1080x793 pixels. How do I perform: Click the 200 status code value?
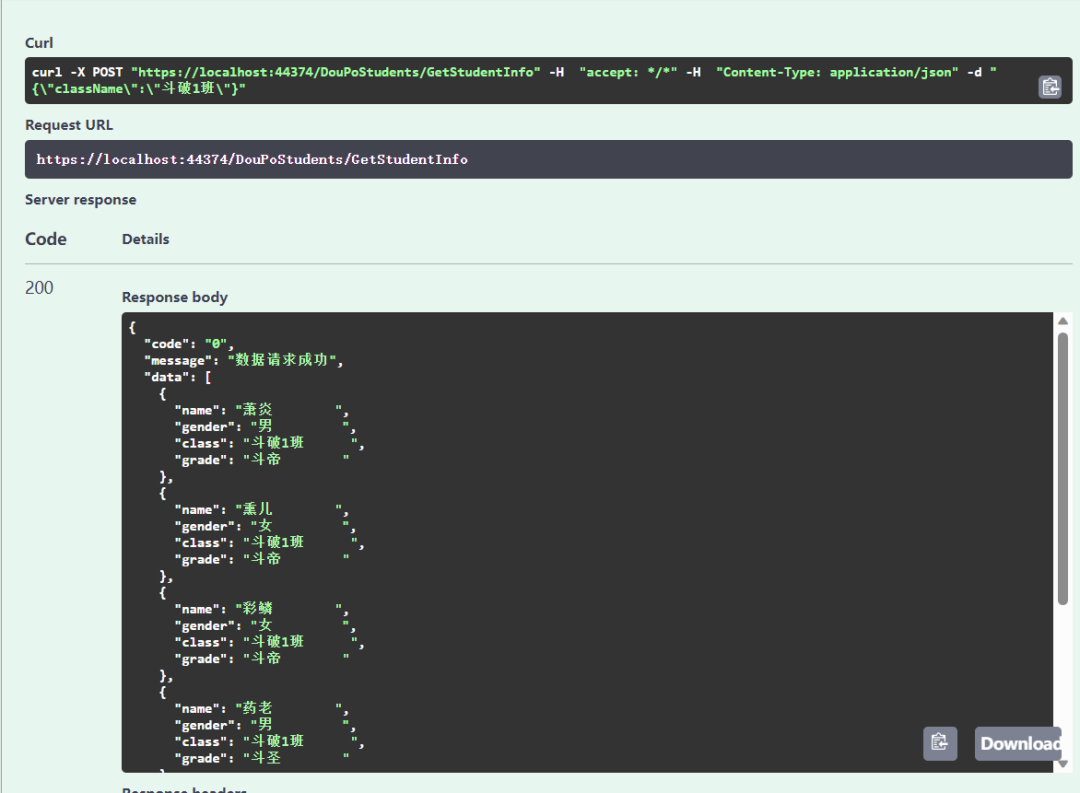[39, 287]
